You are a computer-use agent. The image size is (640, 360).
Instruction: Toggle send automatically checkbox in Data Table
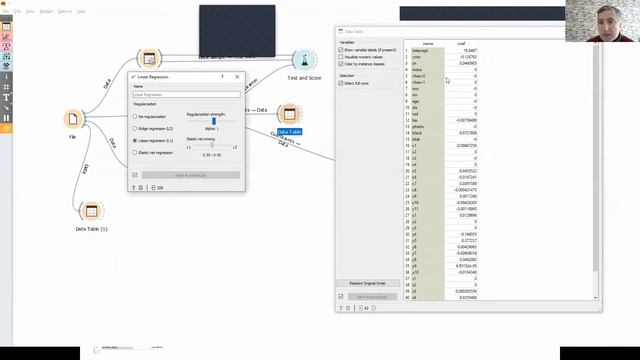pyautogui.click(x=341, y=297)
